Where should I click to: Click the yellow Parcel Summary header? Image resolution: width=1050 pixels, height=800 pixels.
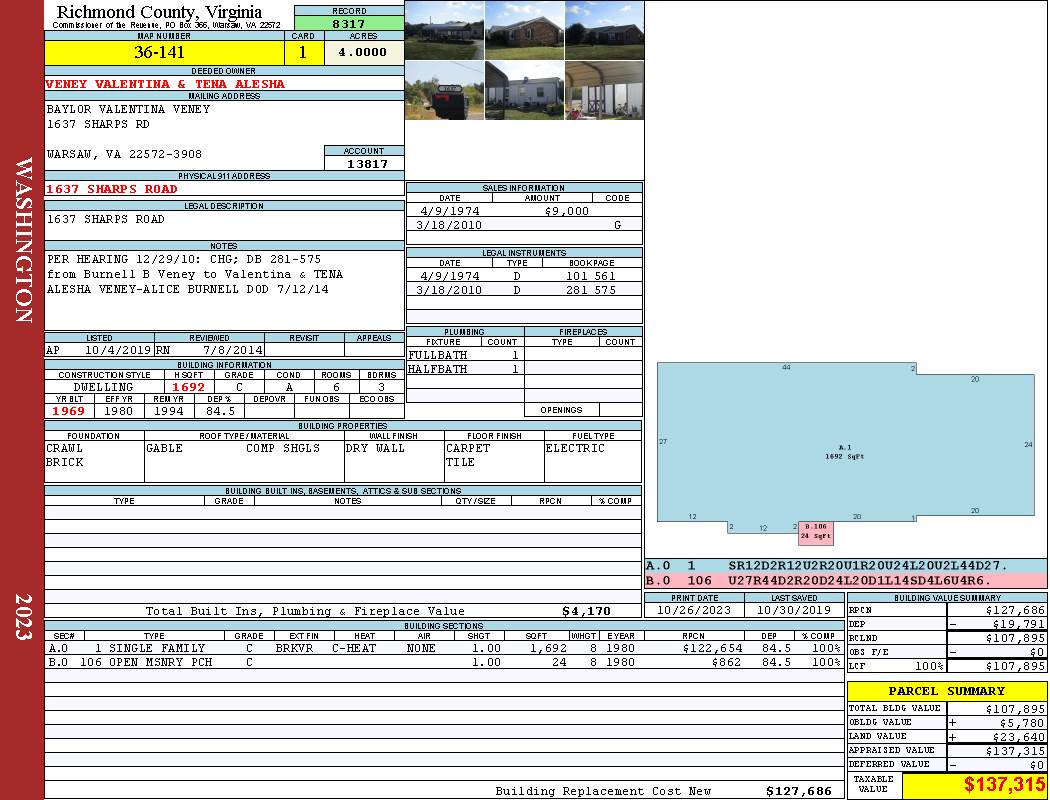point(946,691)
